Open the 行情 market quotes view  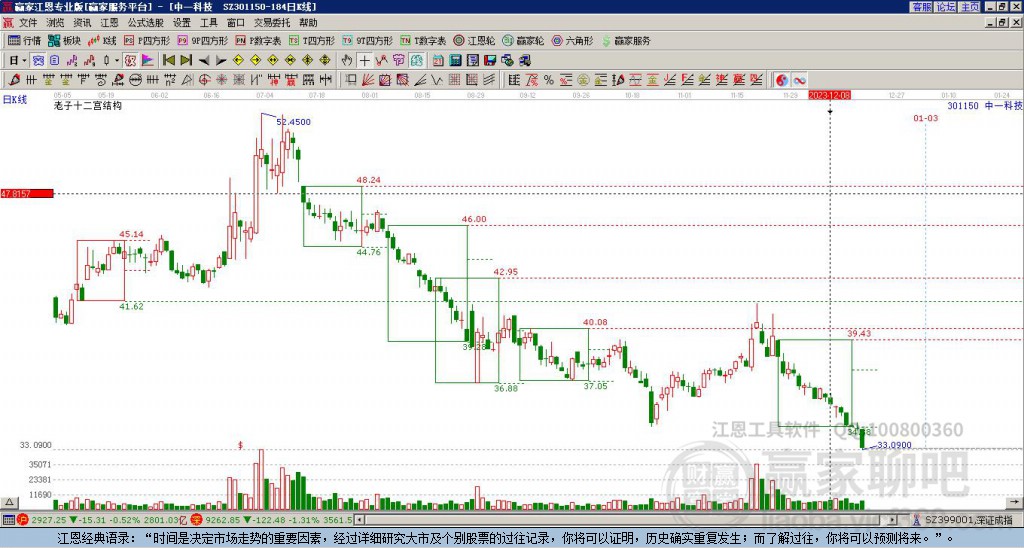24,40
